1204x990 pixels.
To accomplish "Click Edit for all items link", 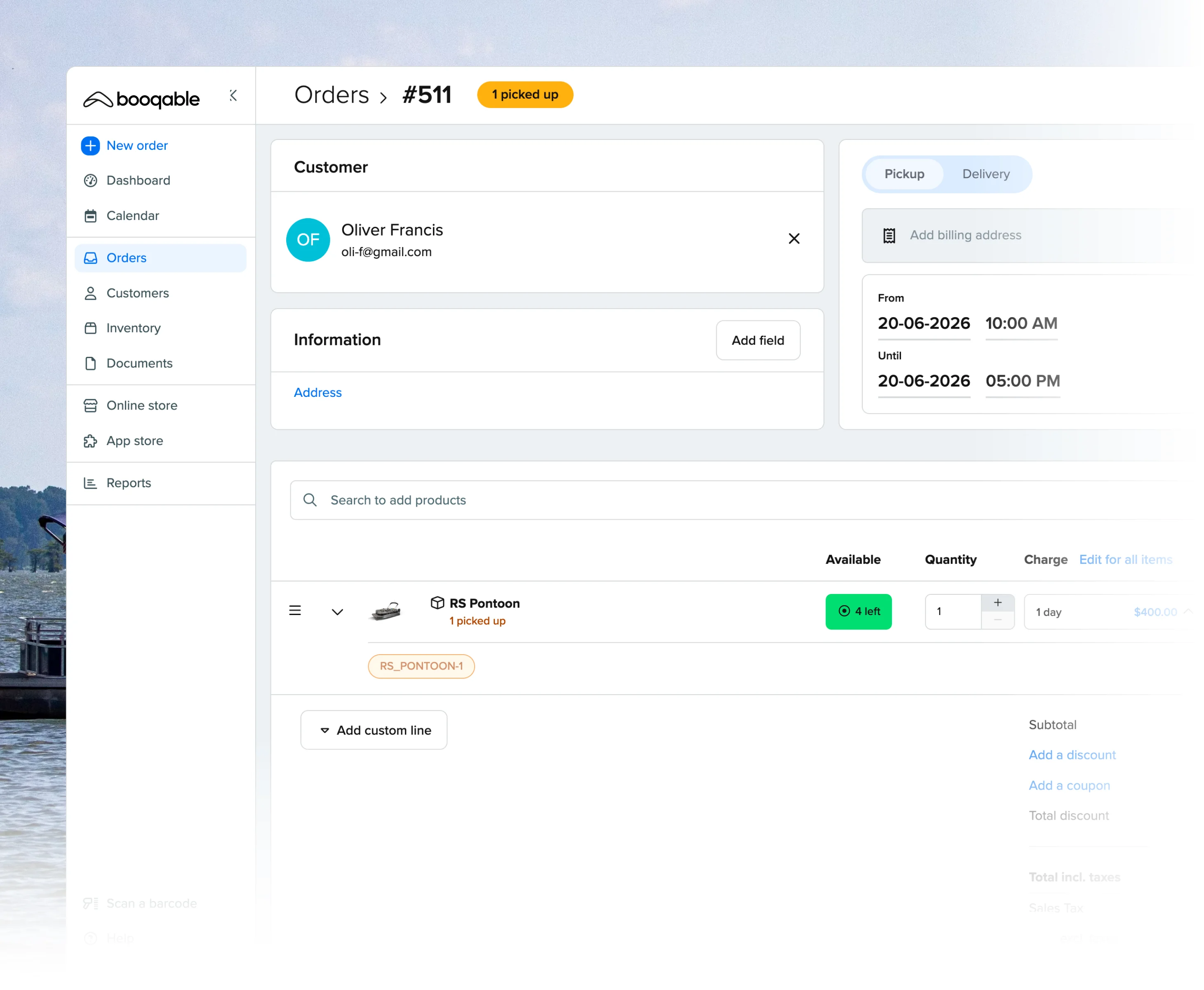I will 1125,559.
